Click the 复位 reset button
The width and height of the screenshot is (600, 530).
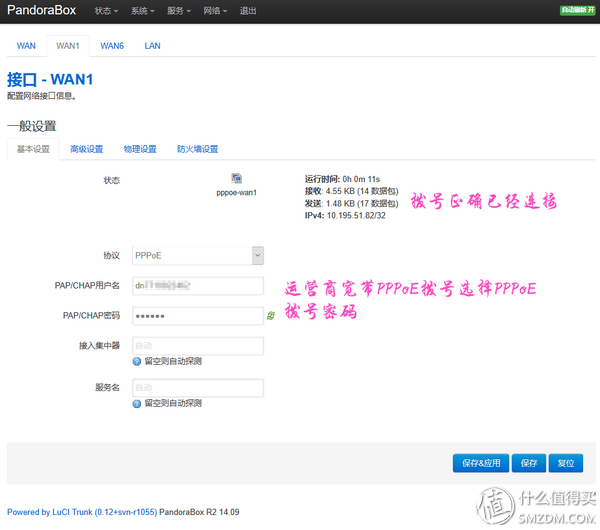pyautogui.click(x=566, y=463)
